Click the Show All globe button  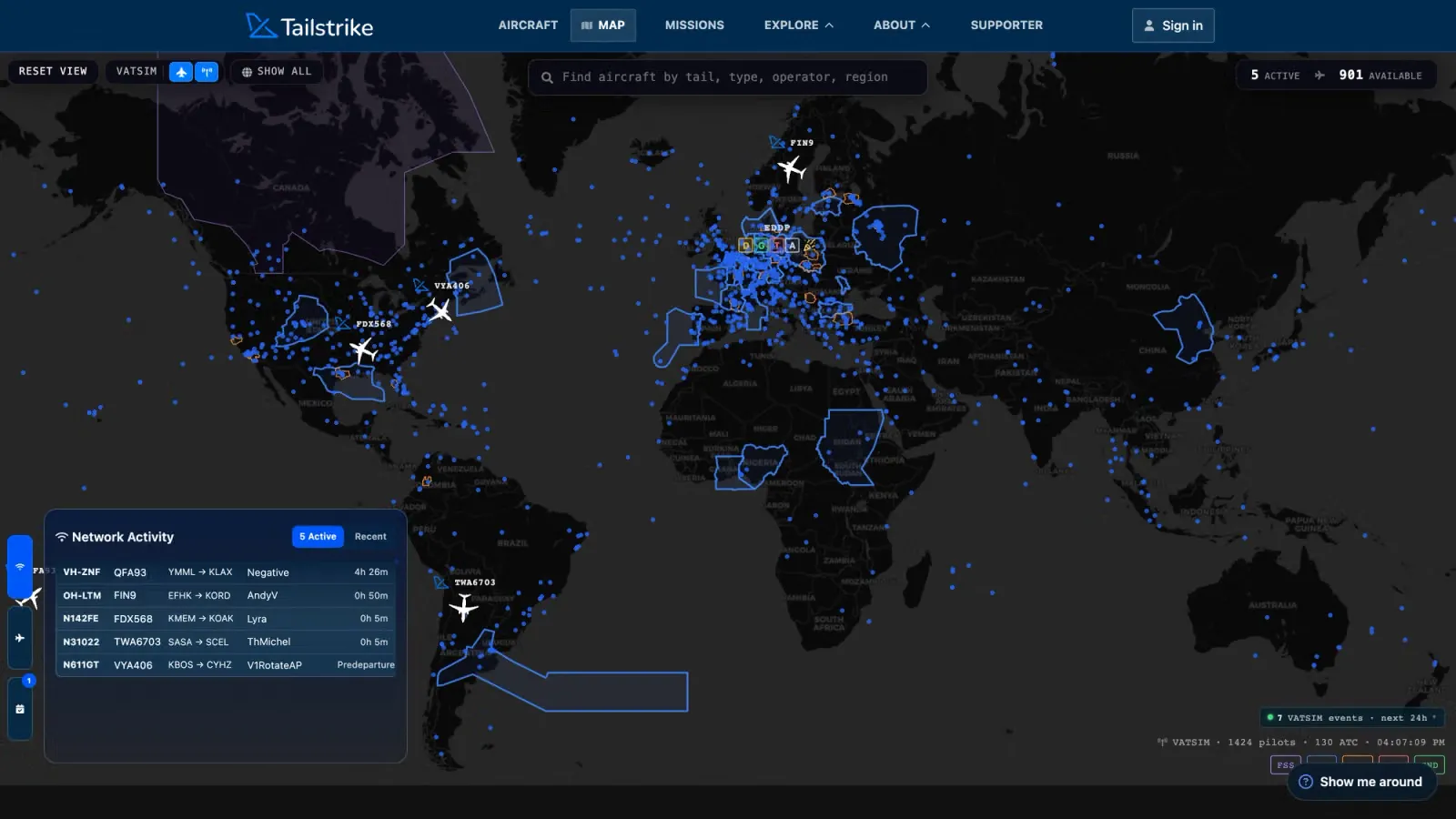click(277, 72)
